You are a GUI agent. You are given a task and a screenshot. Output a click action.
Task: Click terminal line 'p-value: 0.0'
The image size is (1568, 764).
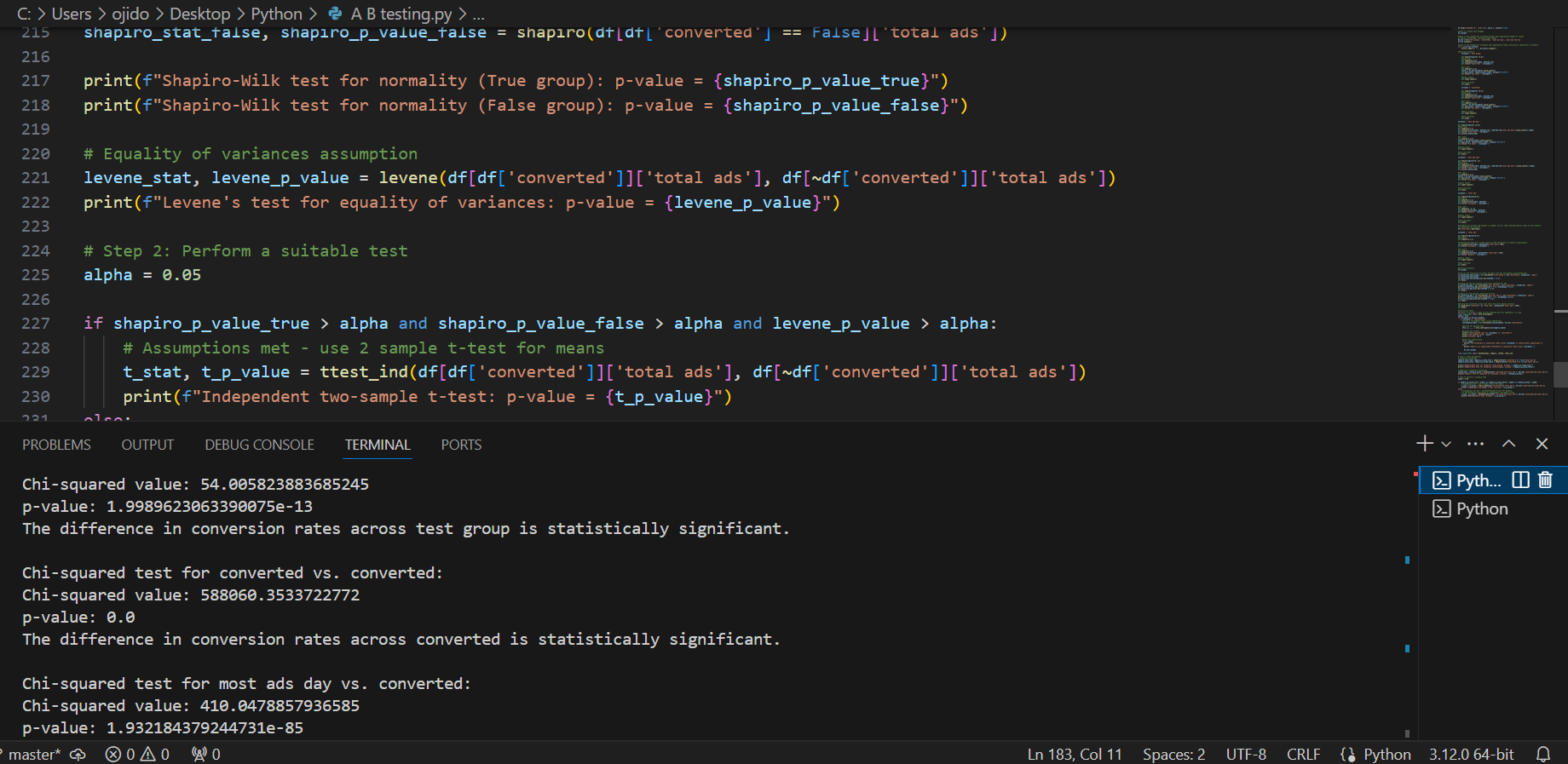[x=78, y=617]
